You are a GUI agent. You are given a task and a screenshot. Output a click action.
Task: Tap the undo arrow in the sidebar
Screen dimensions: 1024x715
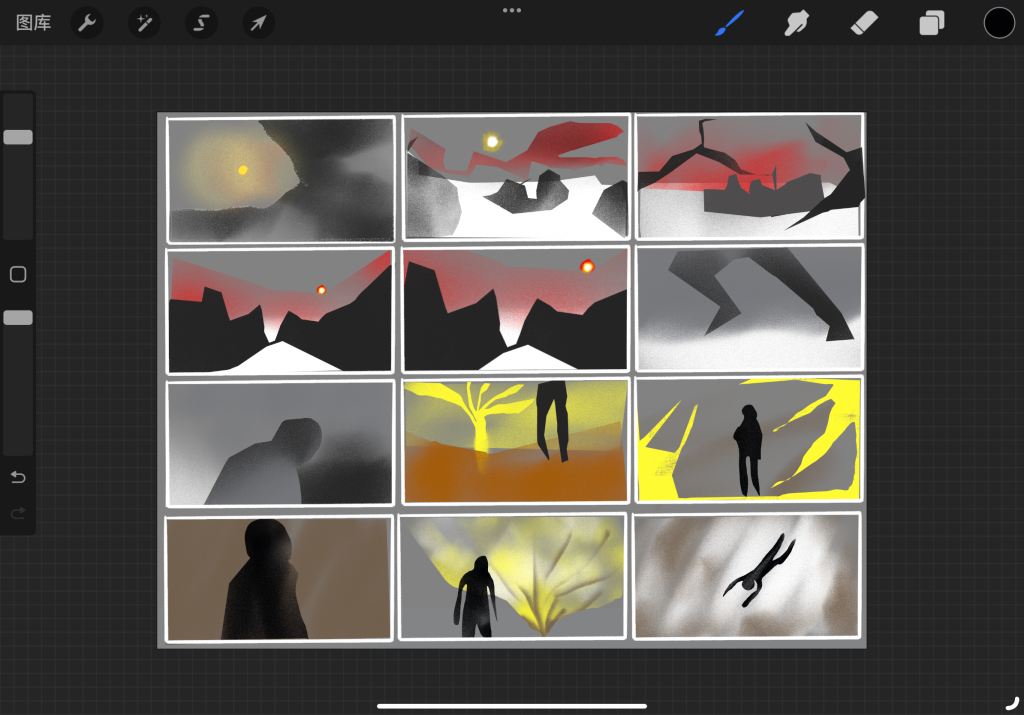(18, 477)
